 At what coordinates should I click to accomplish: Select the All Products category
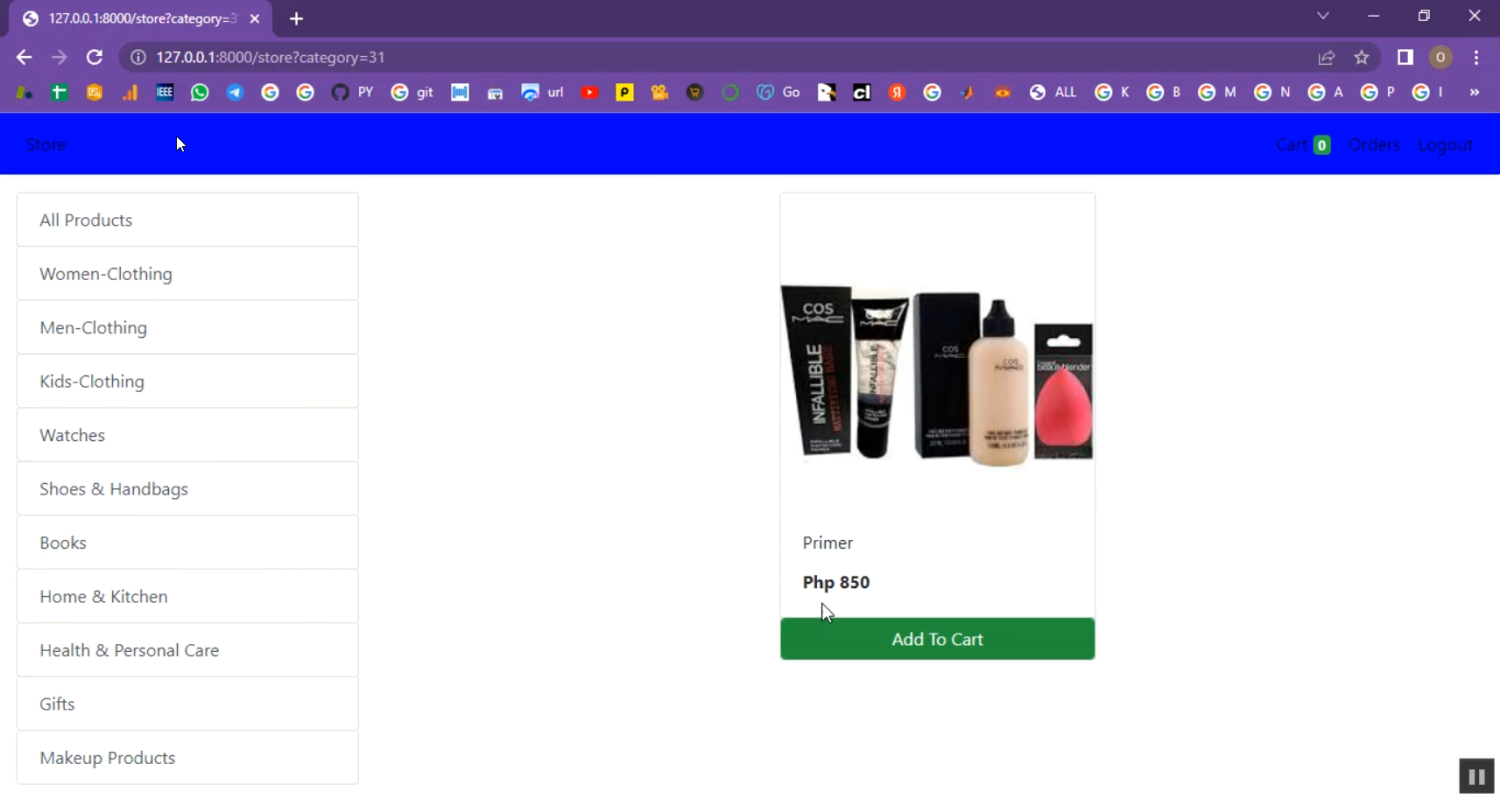click(188, 220)
